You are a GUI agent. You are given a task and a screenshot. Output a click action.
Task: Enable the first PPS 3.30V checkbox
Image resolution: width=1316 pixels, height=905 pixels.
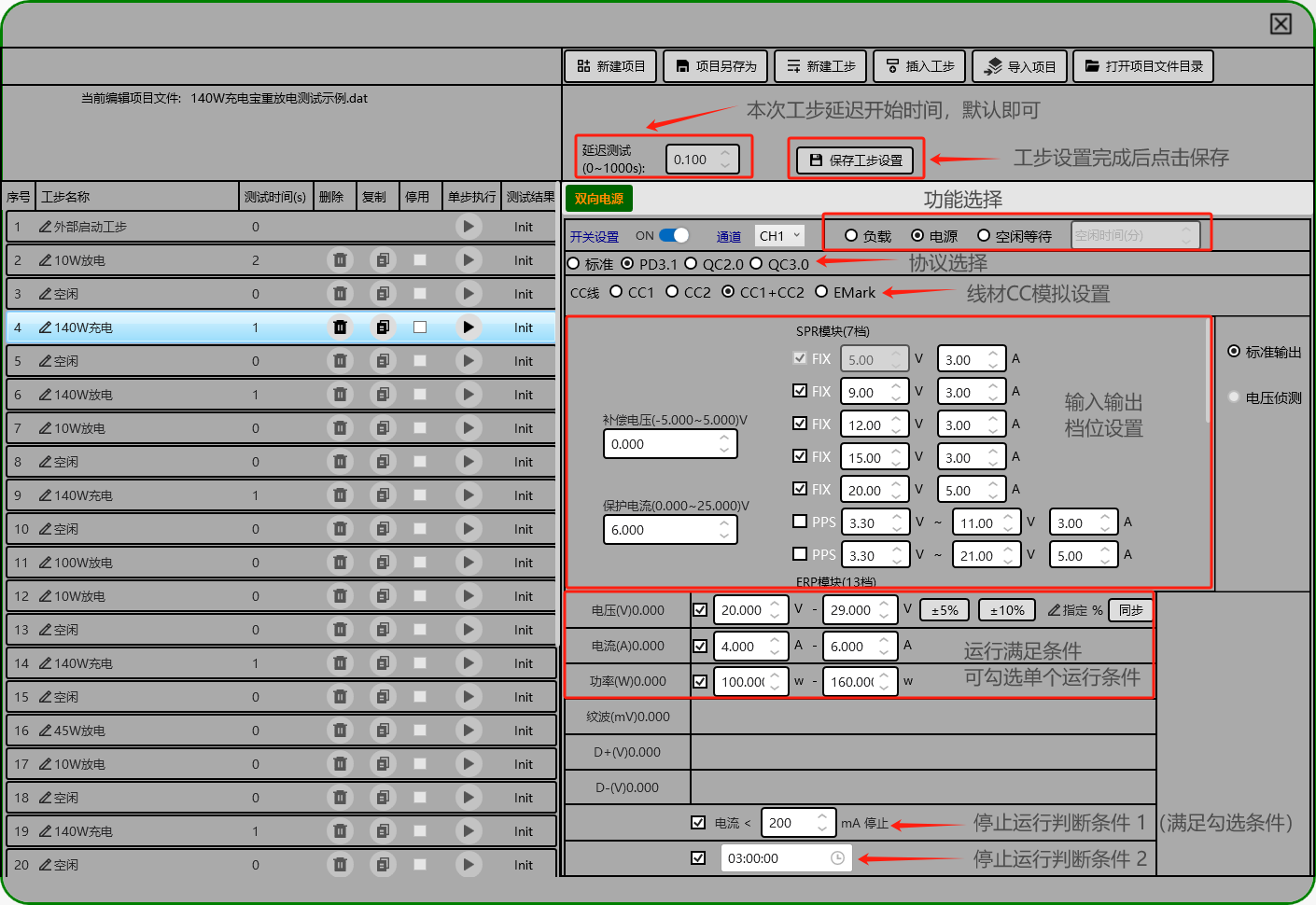click(x=800, y=522)
